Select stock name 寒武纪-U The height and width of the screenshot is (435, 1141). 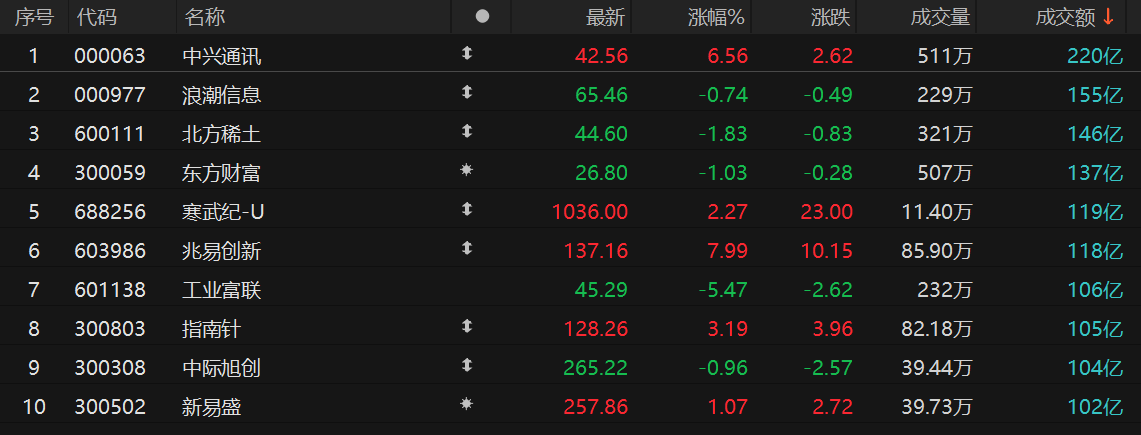tap(223, 212)
